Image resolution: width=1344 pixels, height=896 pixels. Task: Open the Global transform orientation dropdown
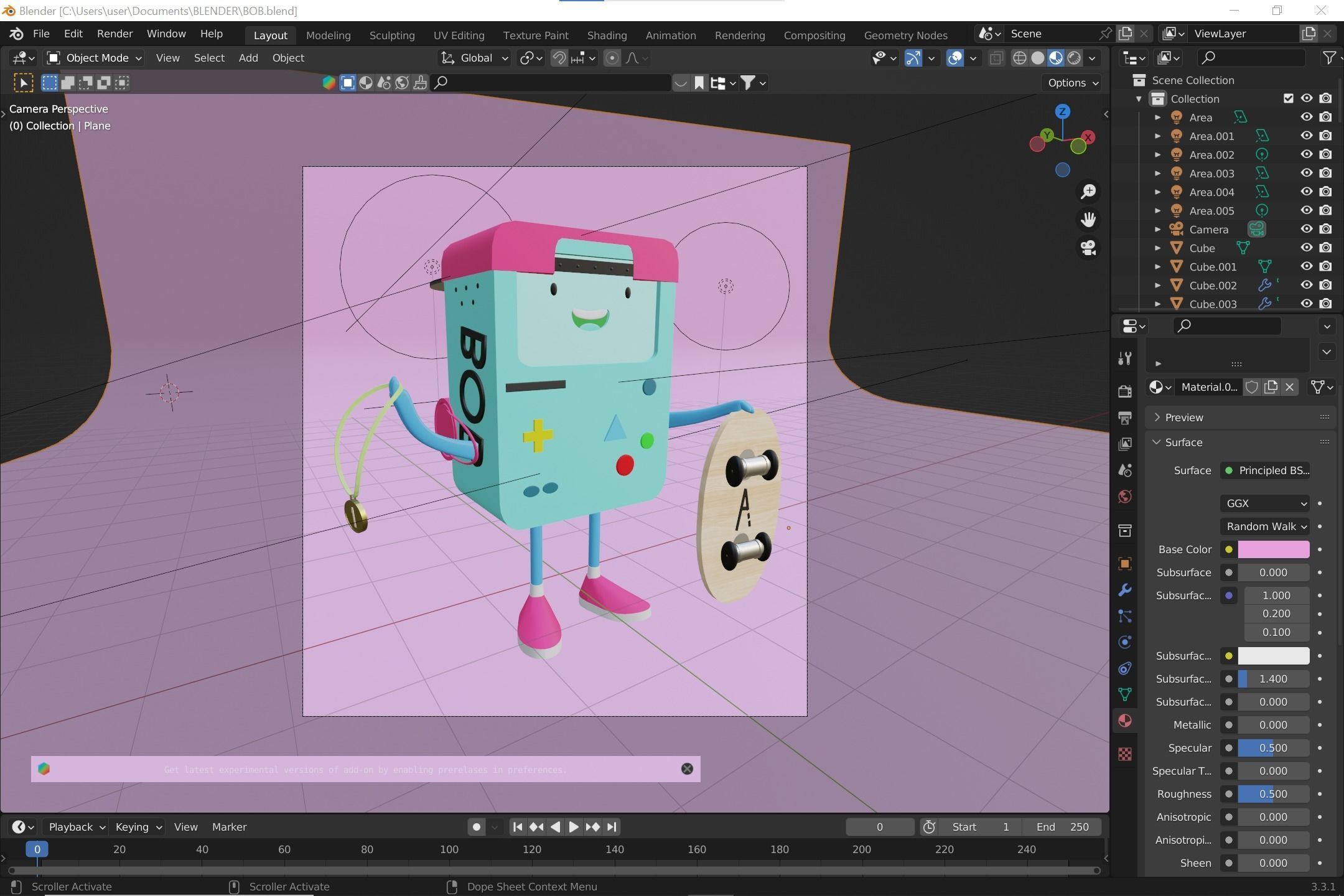pyautogui.click(x=474, y=58)
